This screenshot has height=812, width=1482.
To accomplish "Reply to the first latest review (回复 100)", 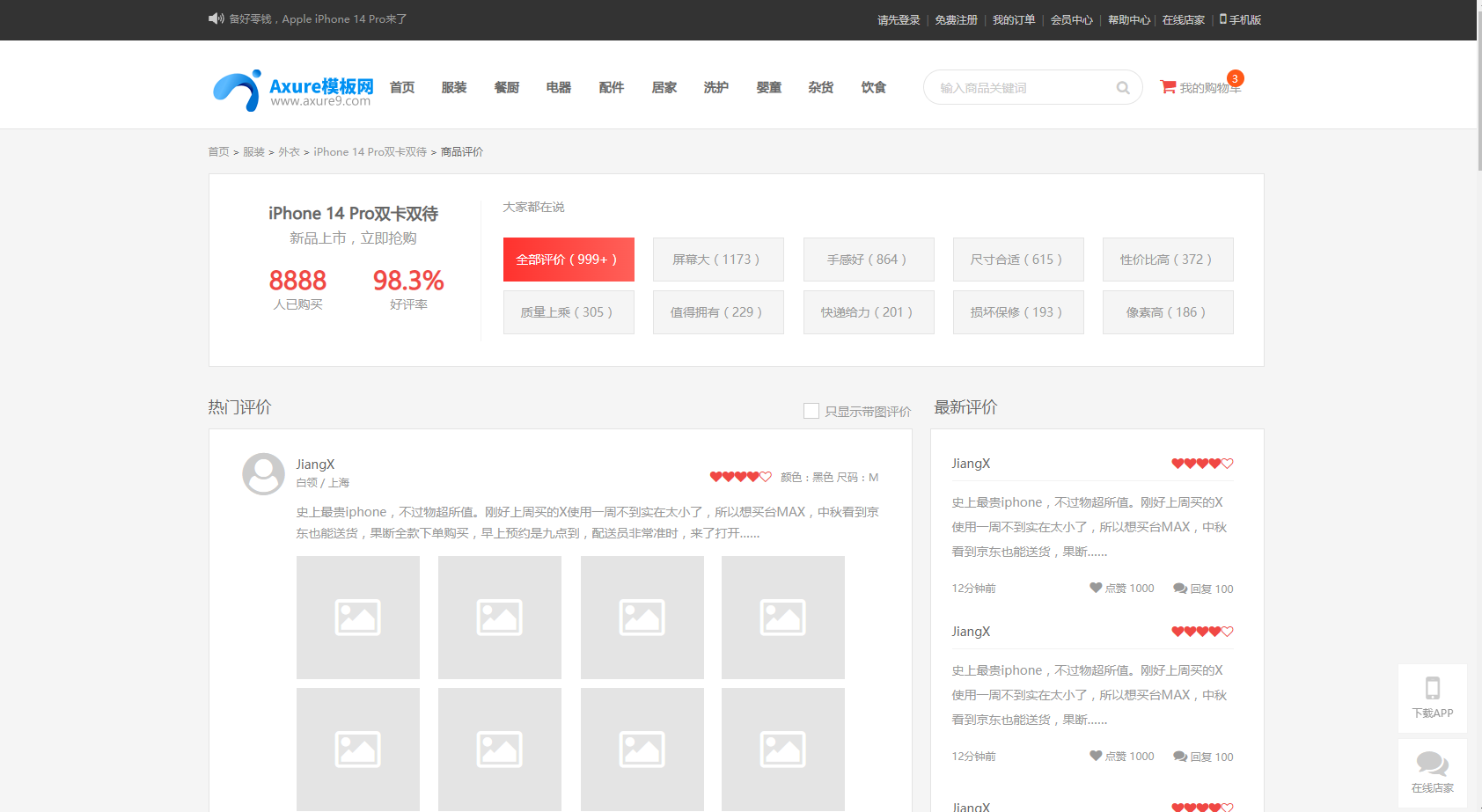I will 1203,589.
